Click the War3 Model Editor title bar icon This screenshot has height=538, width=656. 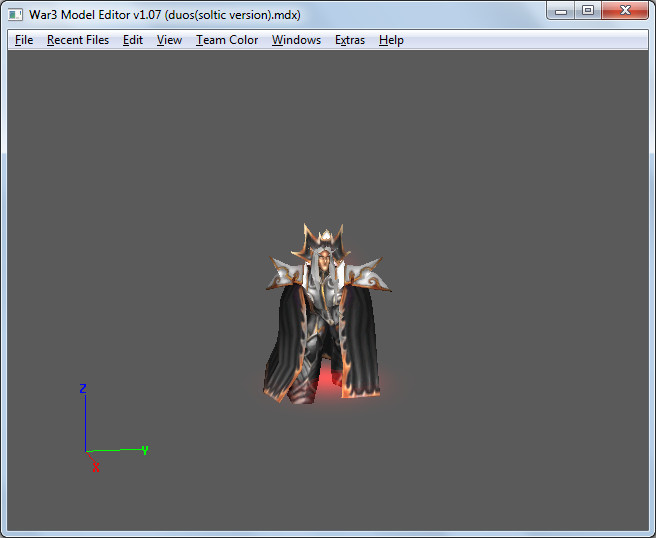(x=15, y=15)
